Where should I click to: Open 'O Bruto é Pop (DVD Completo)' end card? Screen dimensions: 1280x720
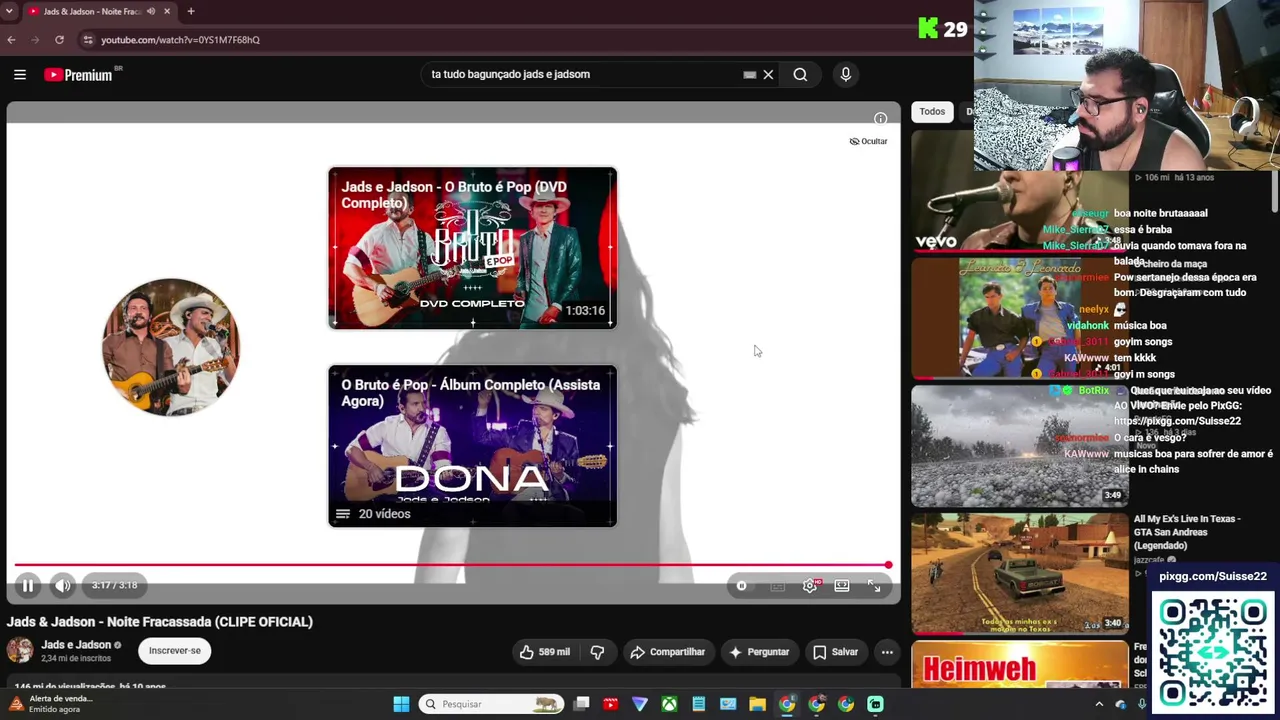(x=472, y=248)
